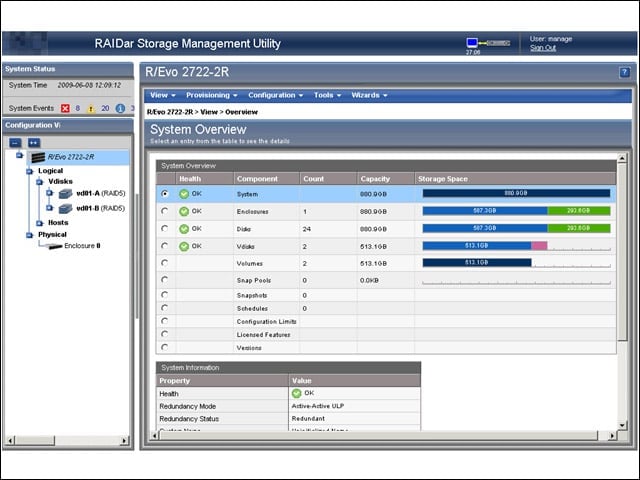
Task: Click the left panel horizontal scroll right arrow
Action: pyautogui.click(x=124, y=440)
